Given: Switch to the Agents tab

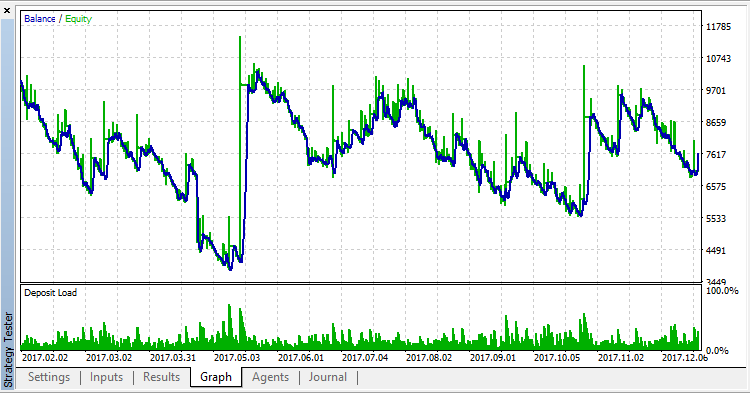Looking at the screenshot, I should [x=270, y=377].
